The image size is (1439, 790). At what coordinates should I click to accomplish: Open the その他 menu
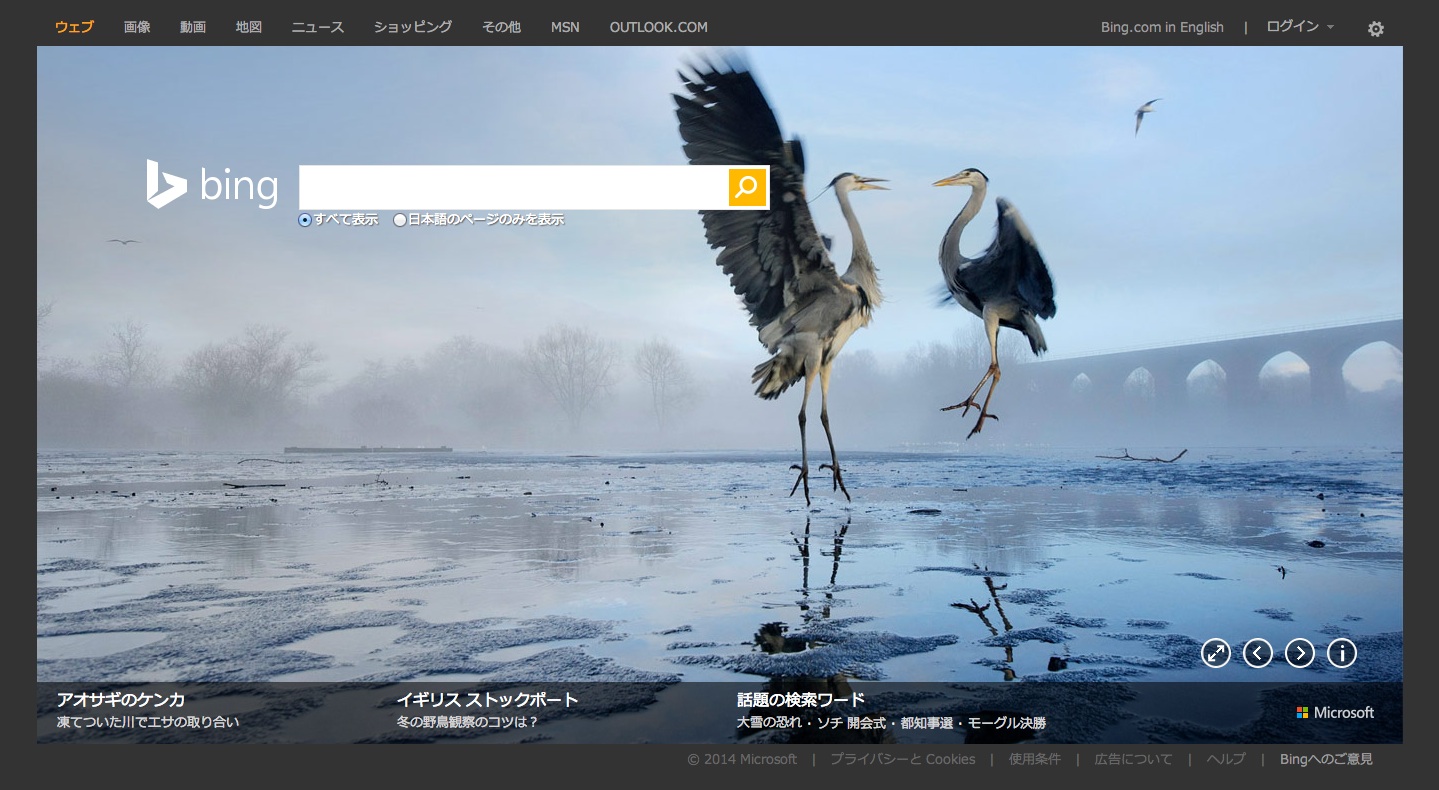click(x=501, y=27)
